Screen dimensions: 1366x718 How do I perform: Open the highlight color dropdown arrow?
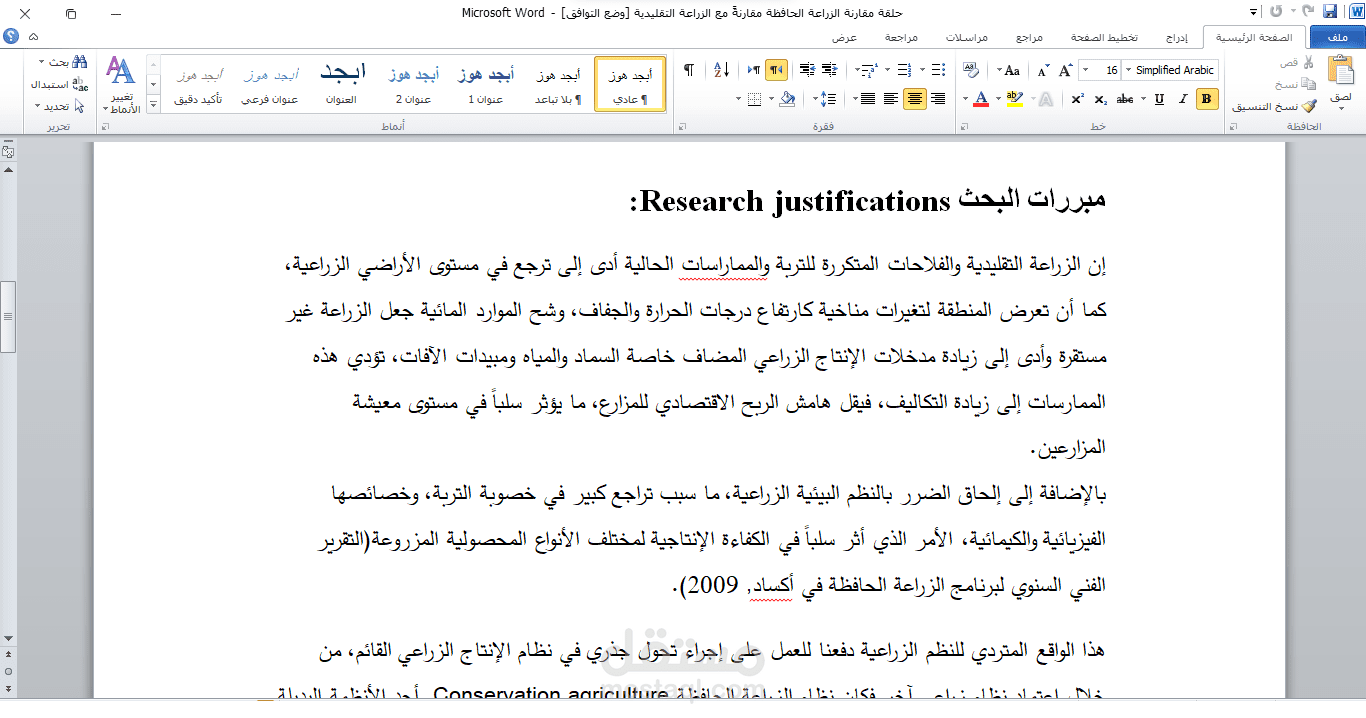[x=998, y=99]
